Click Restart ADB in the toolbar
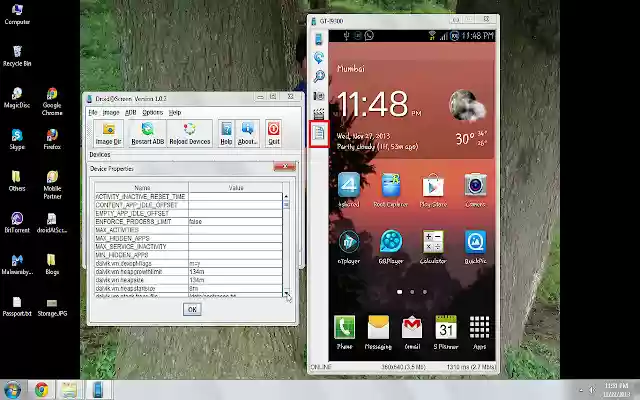The image size is (640, 400). pos(148,133)
